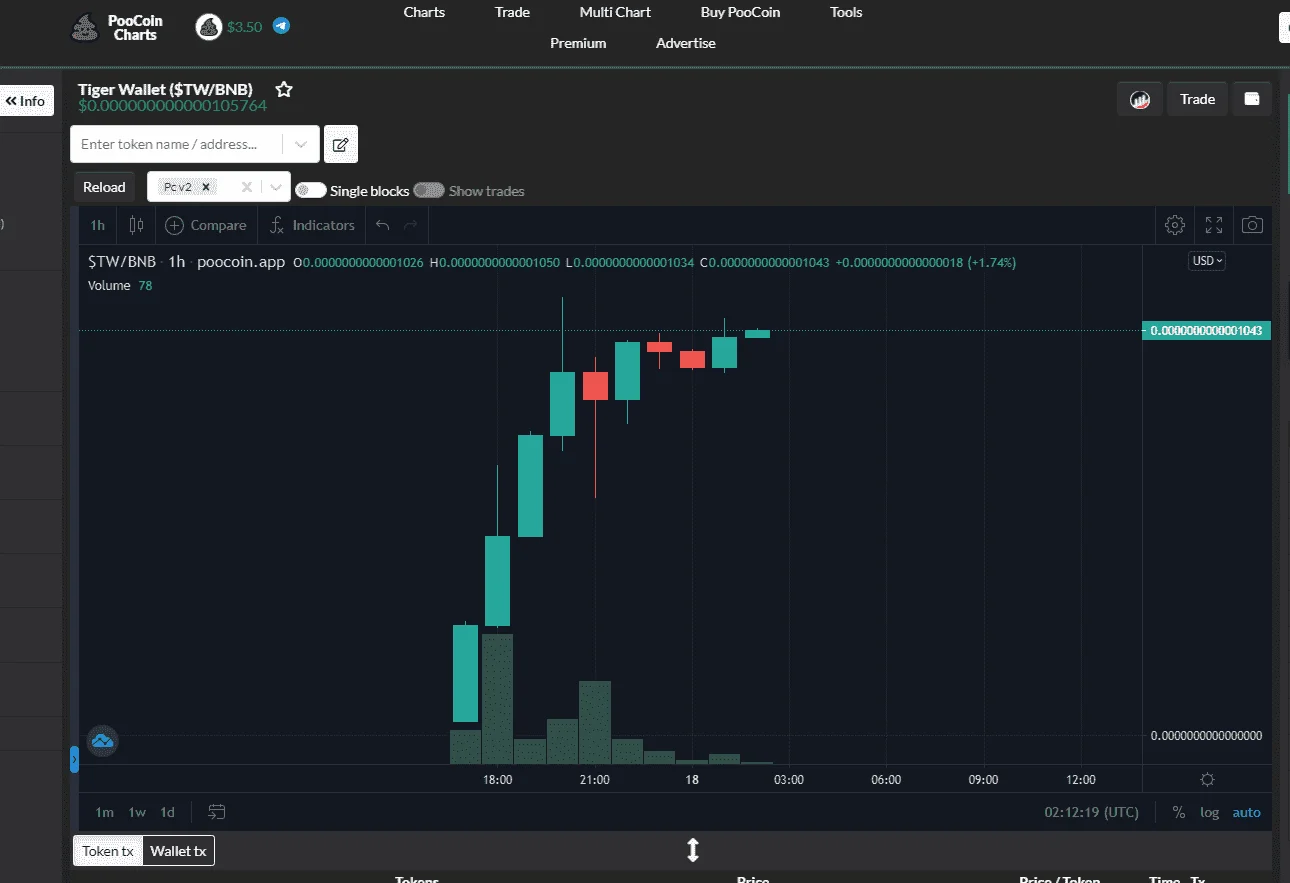Switch to the Token tx tab
The height and width of the screenshot is (883, 1290).
coord(108,851)
